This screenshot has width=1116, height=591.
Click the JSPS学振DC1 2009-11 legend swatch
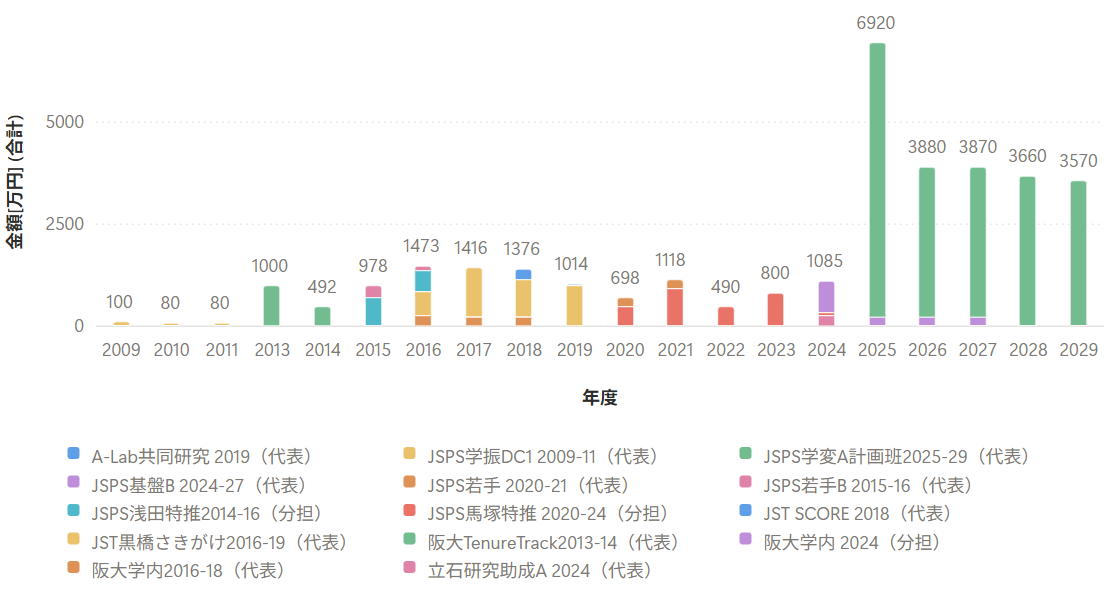[x=409, y=453]
